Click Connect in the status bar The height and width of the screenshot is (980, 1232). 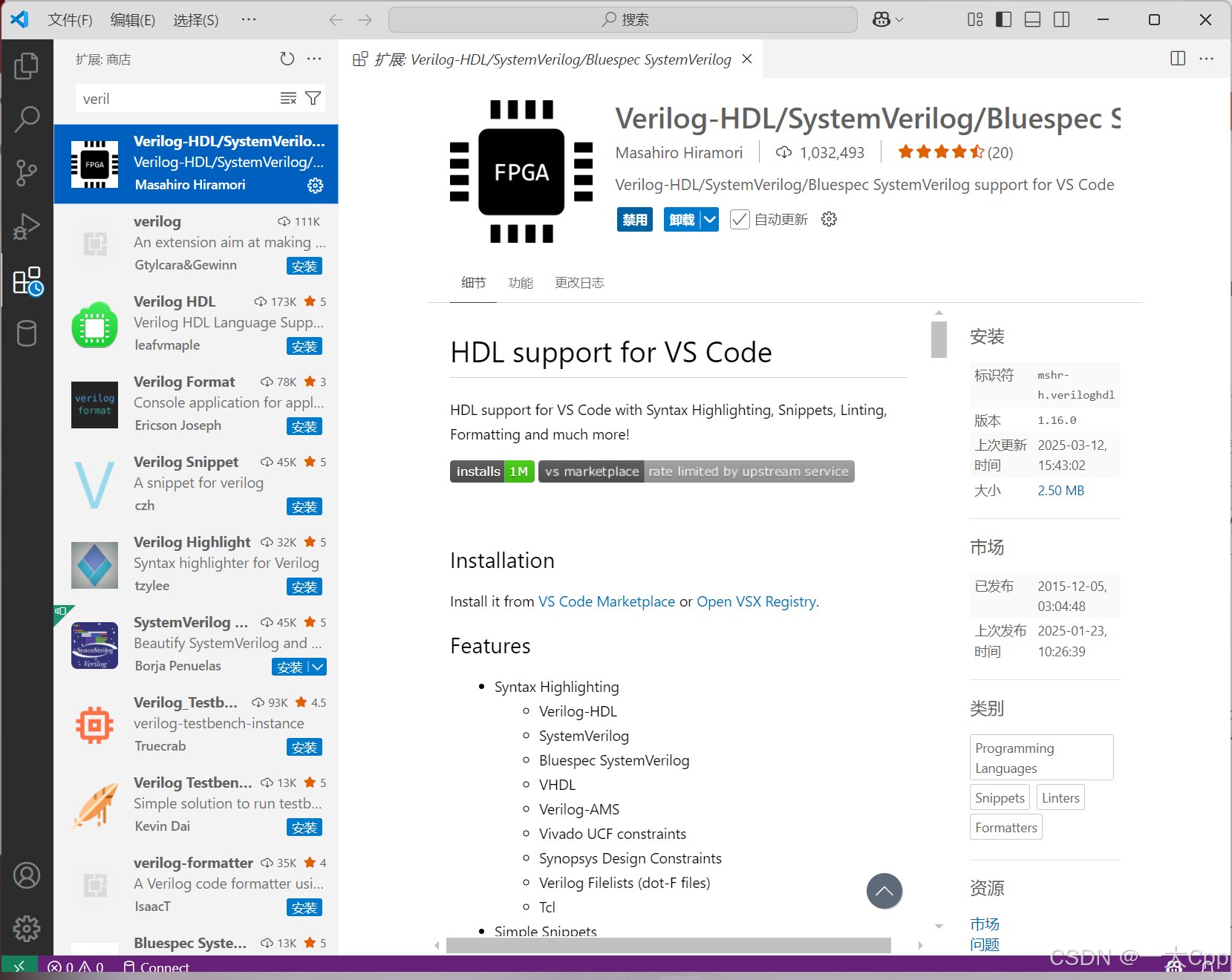pyautogui.click(x=156, y=967)
